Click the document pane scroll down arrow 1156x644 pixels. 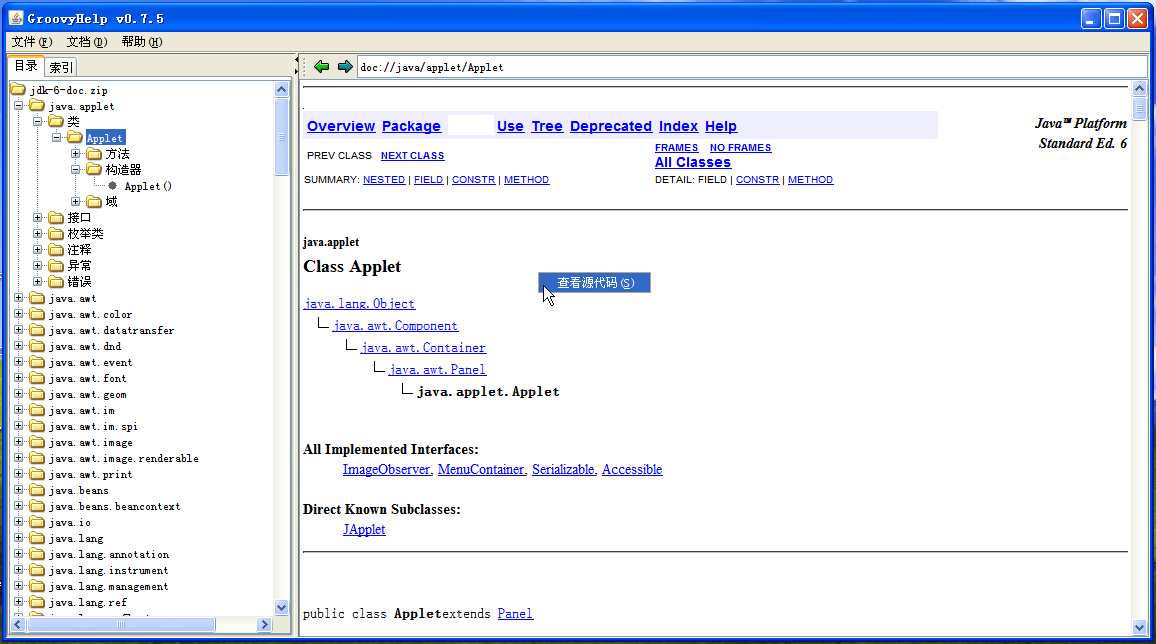1139,628
